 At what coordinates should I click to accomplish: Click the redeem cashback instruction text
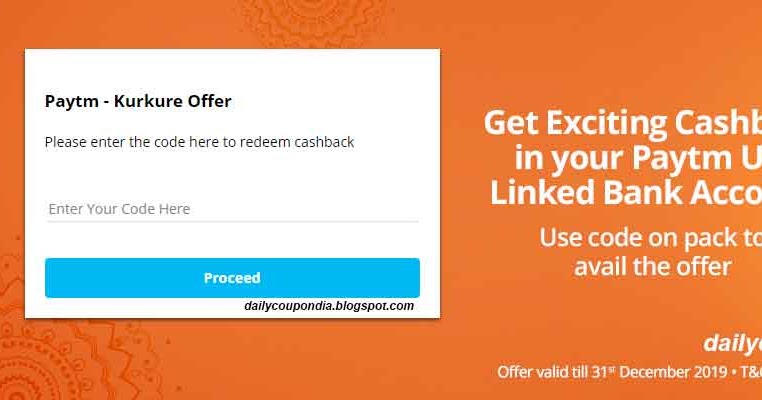pos(199,142)
